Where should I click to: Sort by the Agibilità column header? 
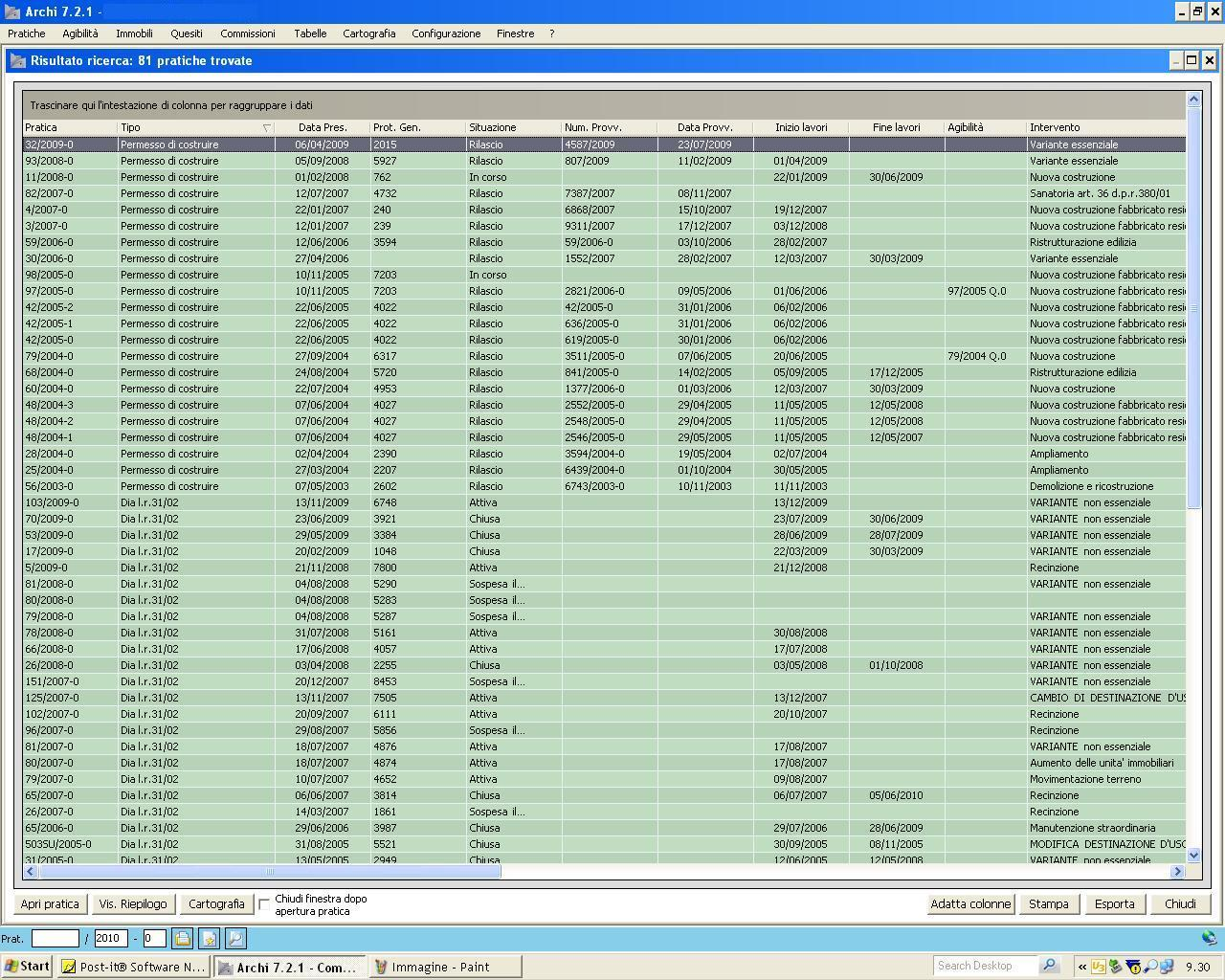tap(986, 127)
